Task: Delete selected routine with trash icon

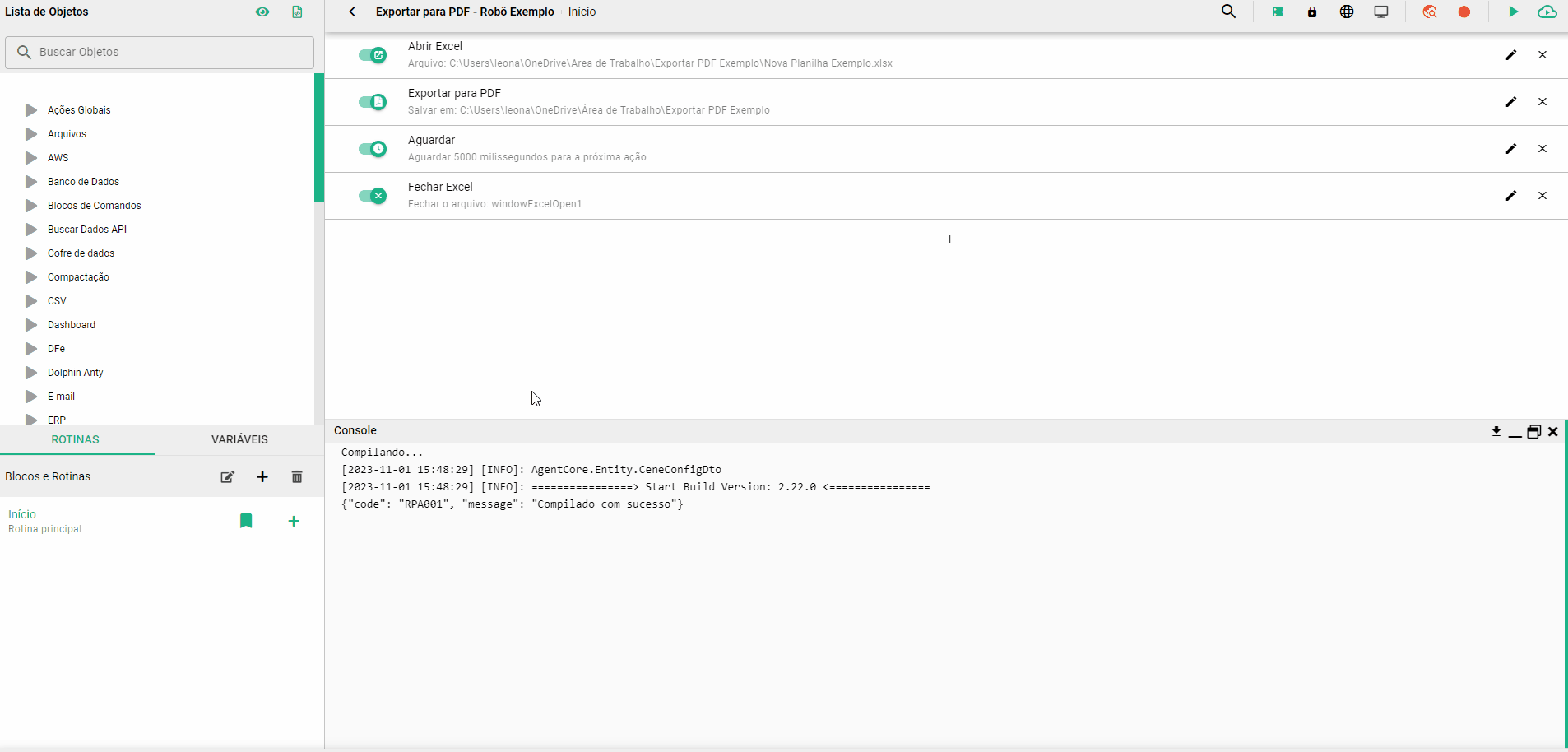Action: [x=297, y=477]
